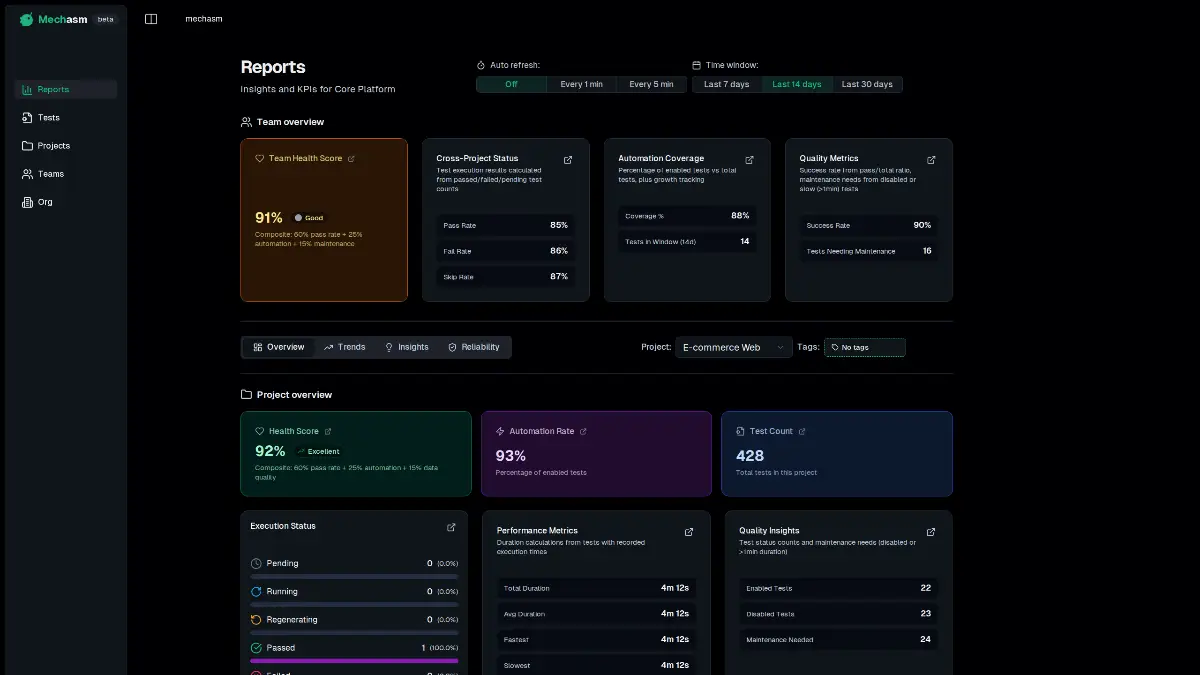Click the Passed progress bar
Screen dimensions: 1200x675
click(x=354, y=660)
